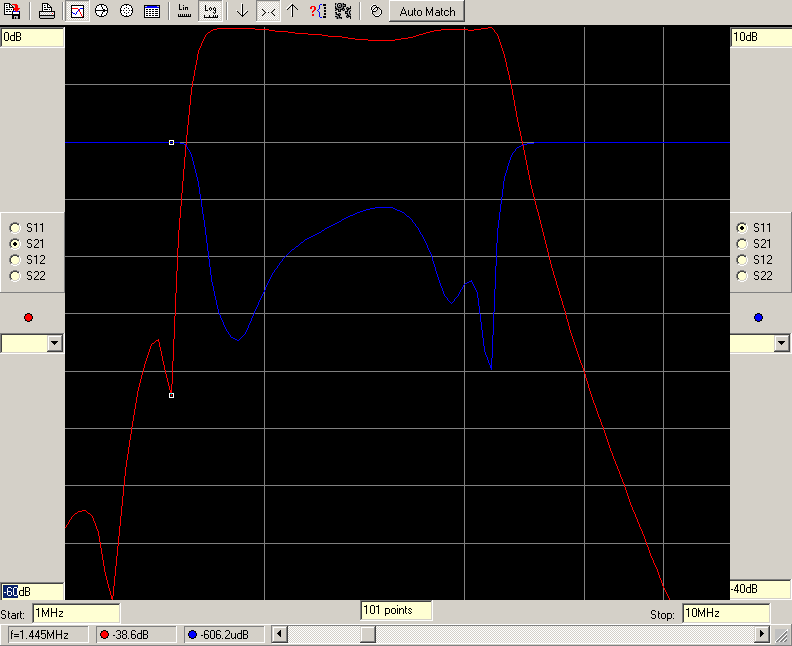Screen dimensions: 792x646
Task: Edit the right bottom -40dB field
Action: click(x=761, y=589)
